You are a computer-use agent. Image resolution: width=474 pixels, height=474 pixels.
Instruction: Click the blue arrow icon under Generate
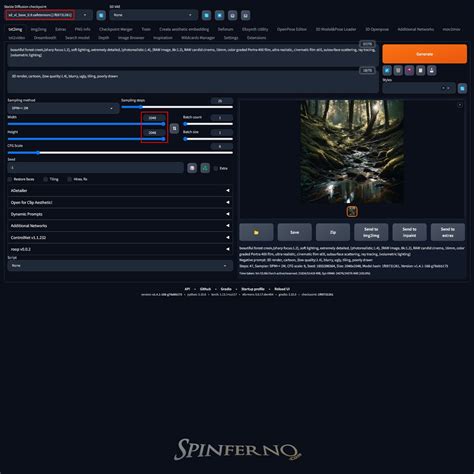click(387, 70)
